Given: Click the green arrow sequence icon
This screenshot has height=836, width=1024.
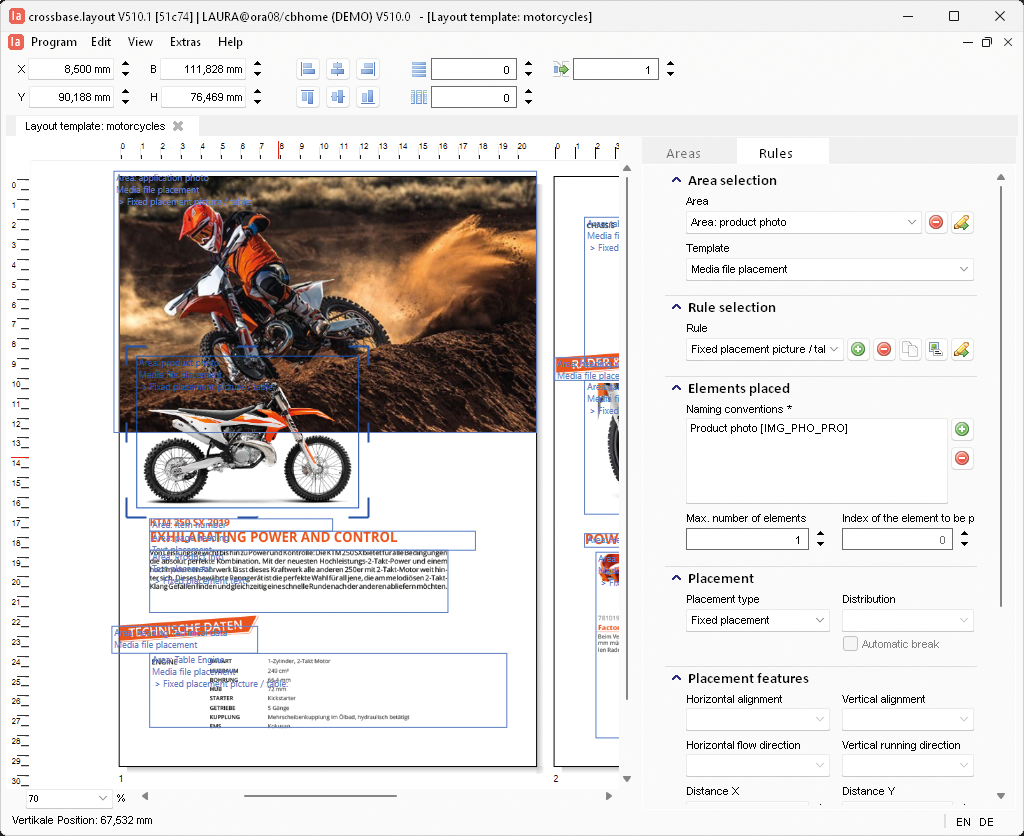Looking at the screenshot, I should coord(560,69).
